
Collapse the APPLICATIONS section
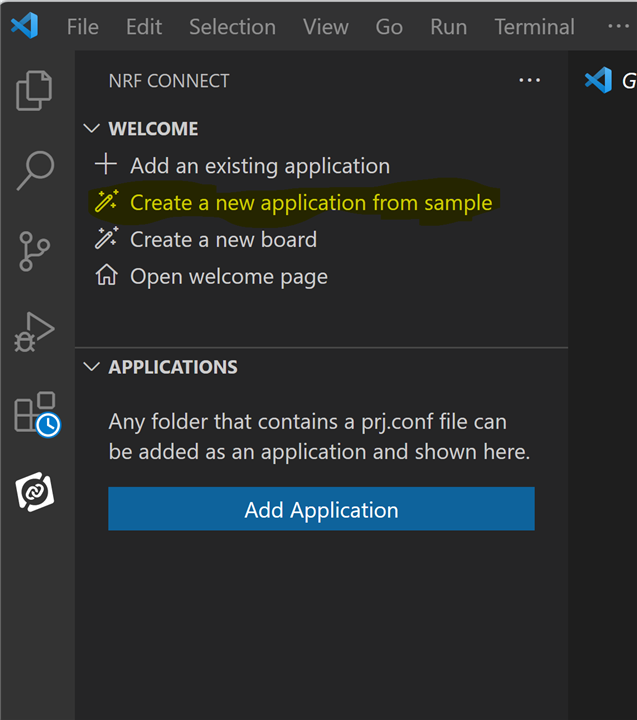92,366
